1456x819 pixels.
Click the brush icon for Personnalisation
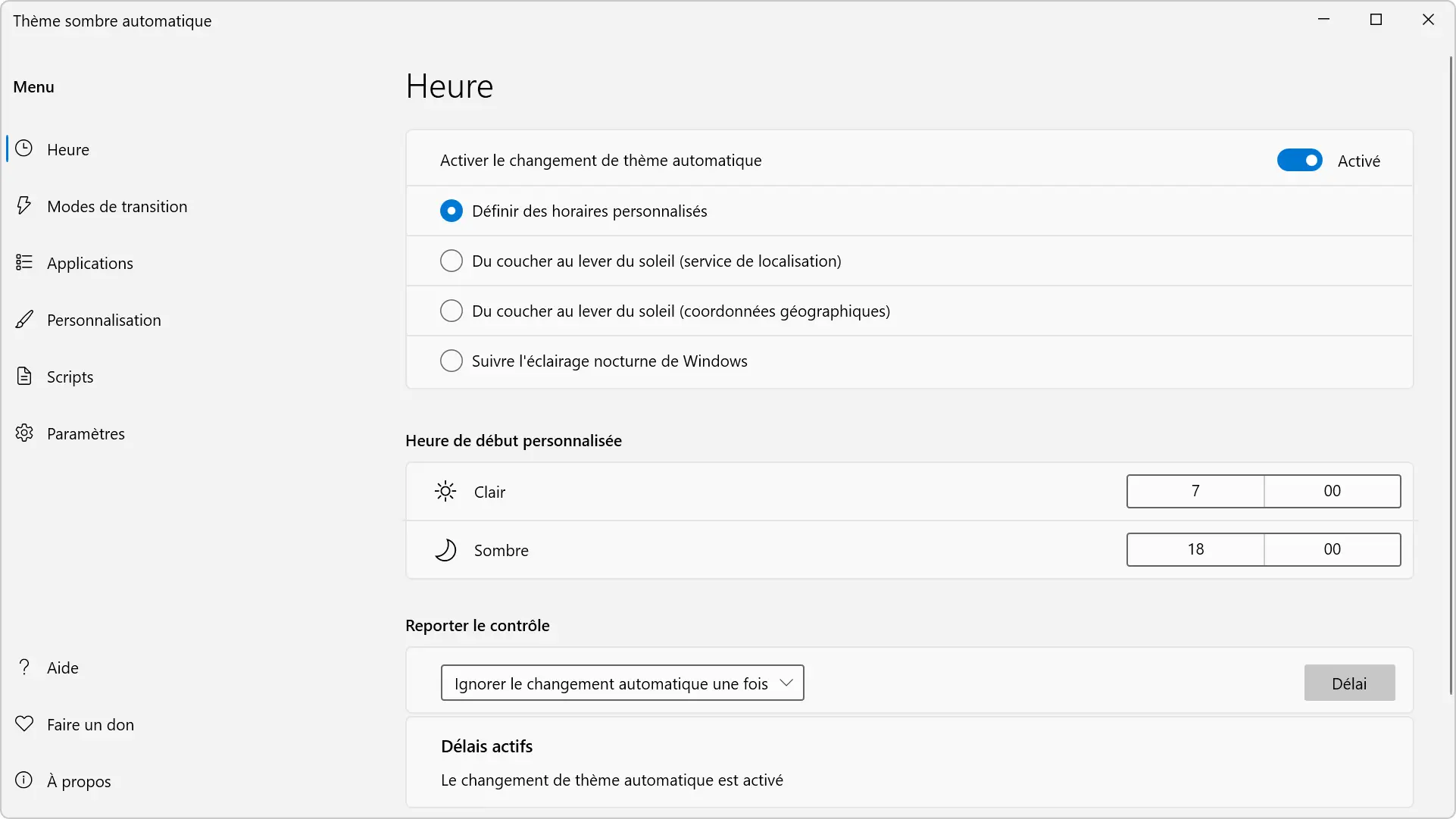(24, 319)
